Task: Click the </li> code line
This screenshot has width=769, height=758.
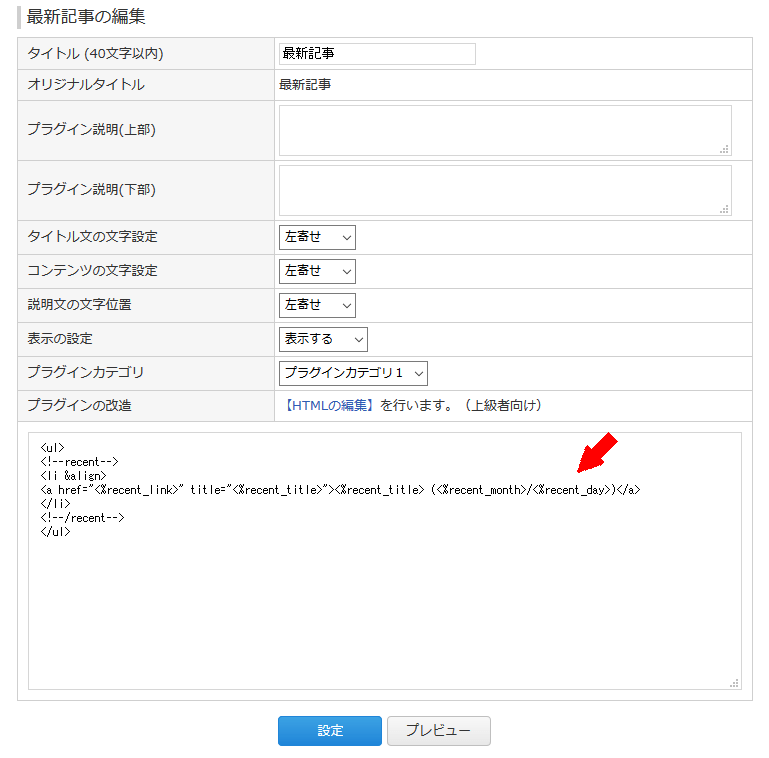Action: [55, 504]
